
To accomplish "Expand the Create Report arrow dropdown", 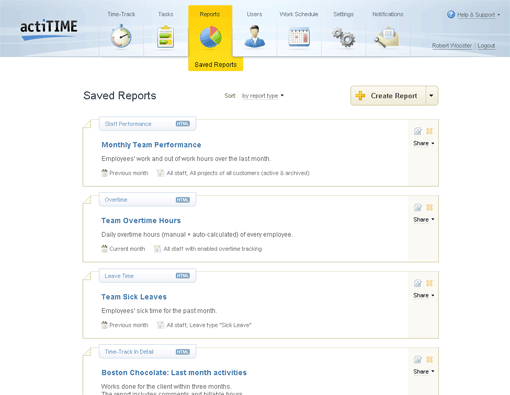I will coord(431,96).
